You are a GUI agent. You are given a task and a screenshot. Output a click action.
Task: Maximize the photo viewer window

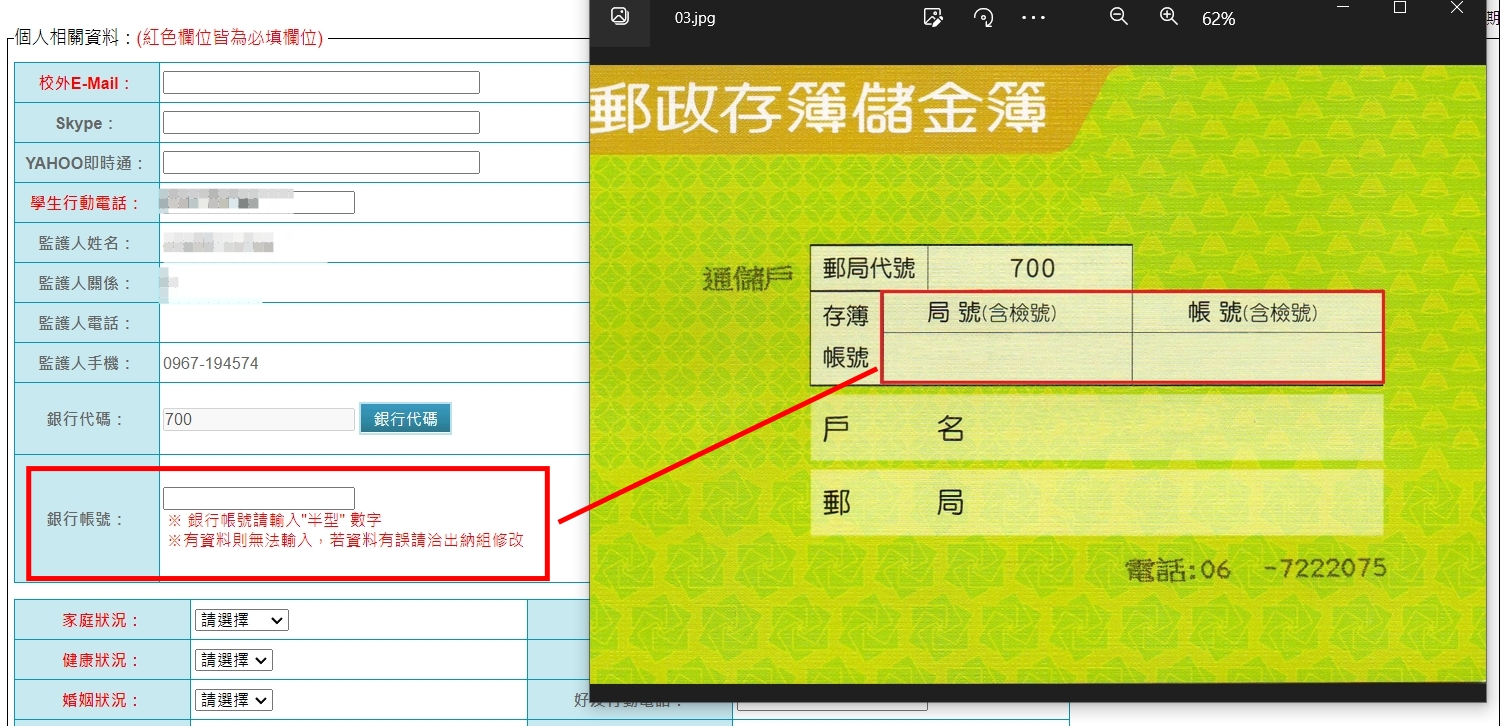tap(1400, 8)
